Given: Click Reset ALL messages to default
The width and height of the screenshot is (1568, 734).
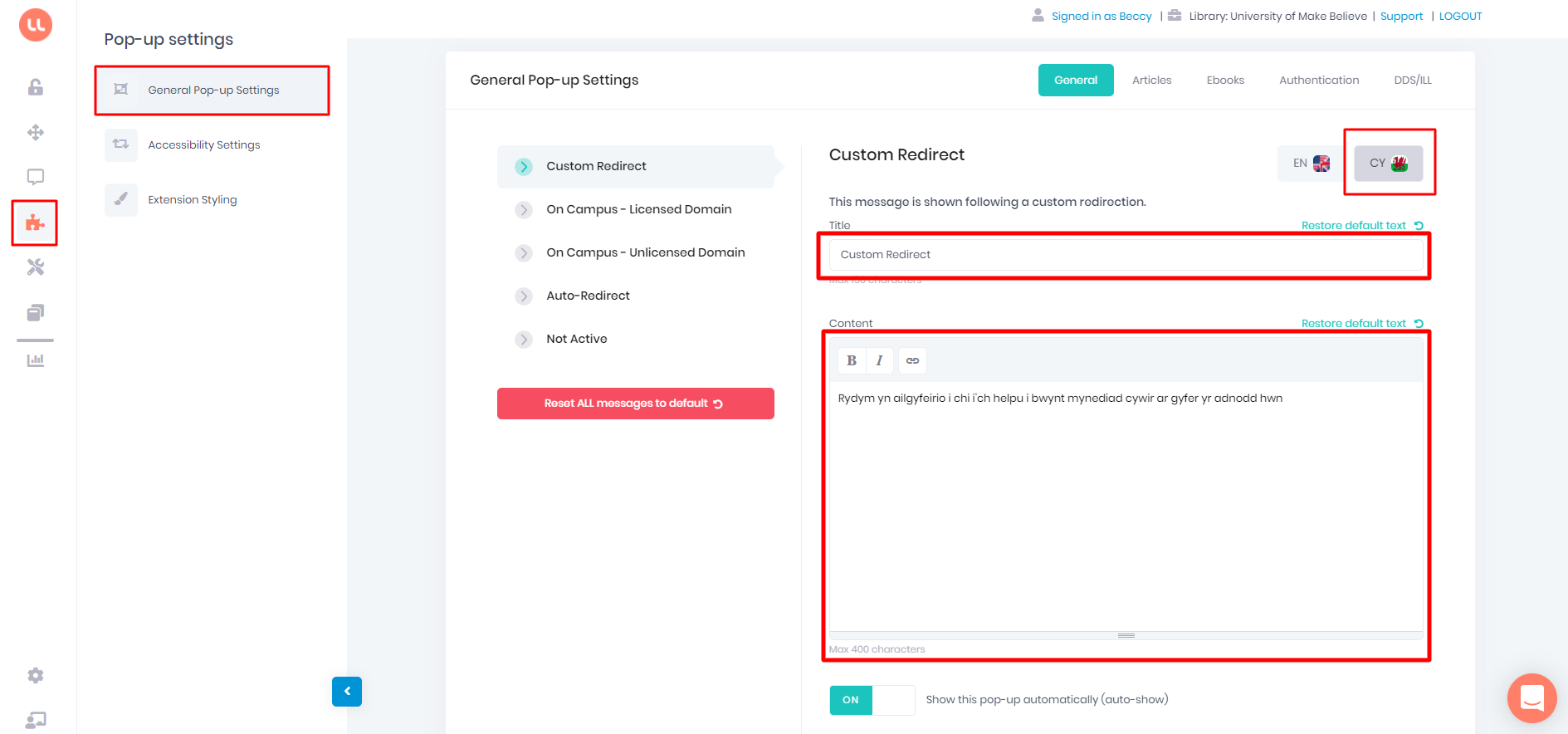Looking at the screenshot, I should 636,404.
